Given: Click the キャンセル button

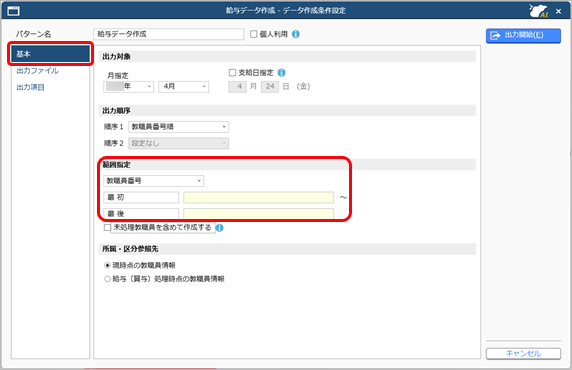Looking at the screenshot, I should coord(523,353).
